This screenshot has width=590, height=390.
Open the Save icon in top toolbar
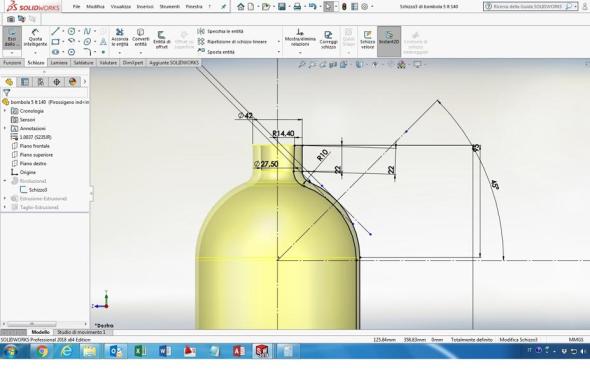[x=282, y=6]
